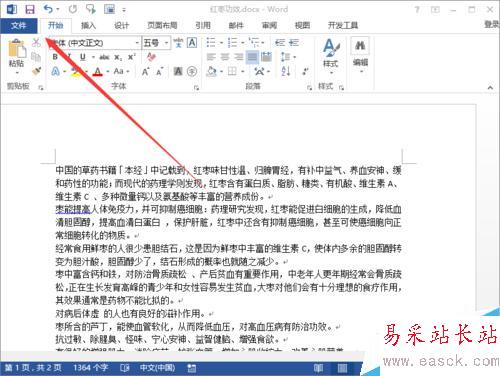Screen dimensions: 500x376
Task: Click the enclosed character circle icon
Action: (192, 71)
